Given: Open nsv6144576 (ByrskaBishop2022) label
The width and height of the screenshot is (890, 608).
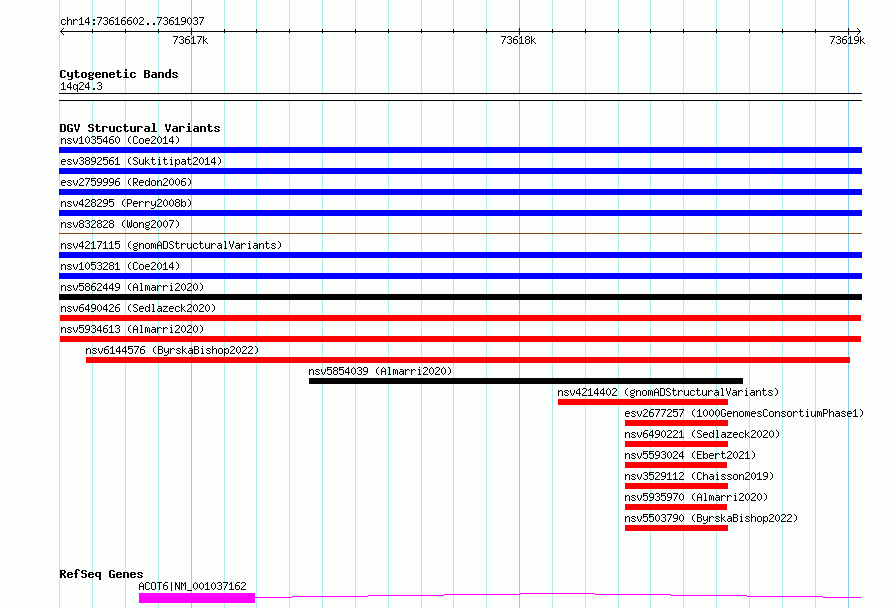Looking at the screenshot, I should coord(172,350).
